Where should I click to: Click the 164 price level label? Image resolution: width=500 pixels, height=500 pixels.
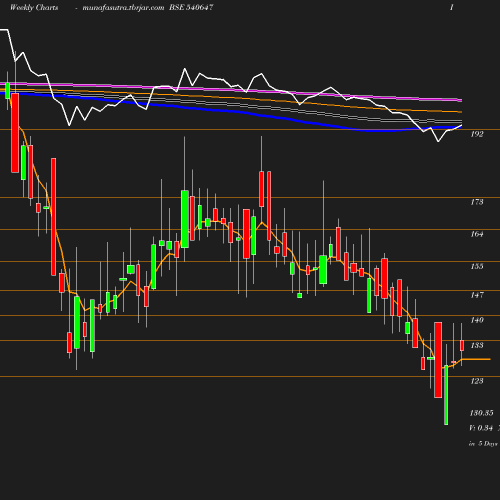pos(477,234)
